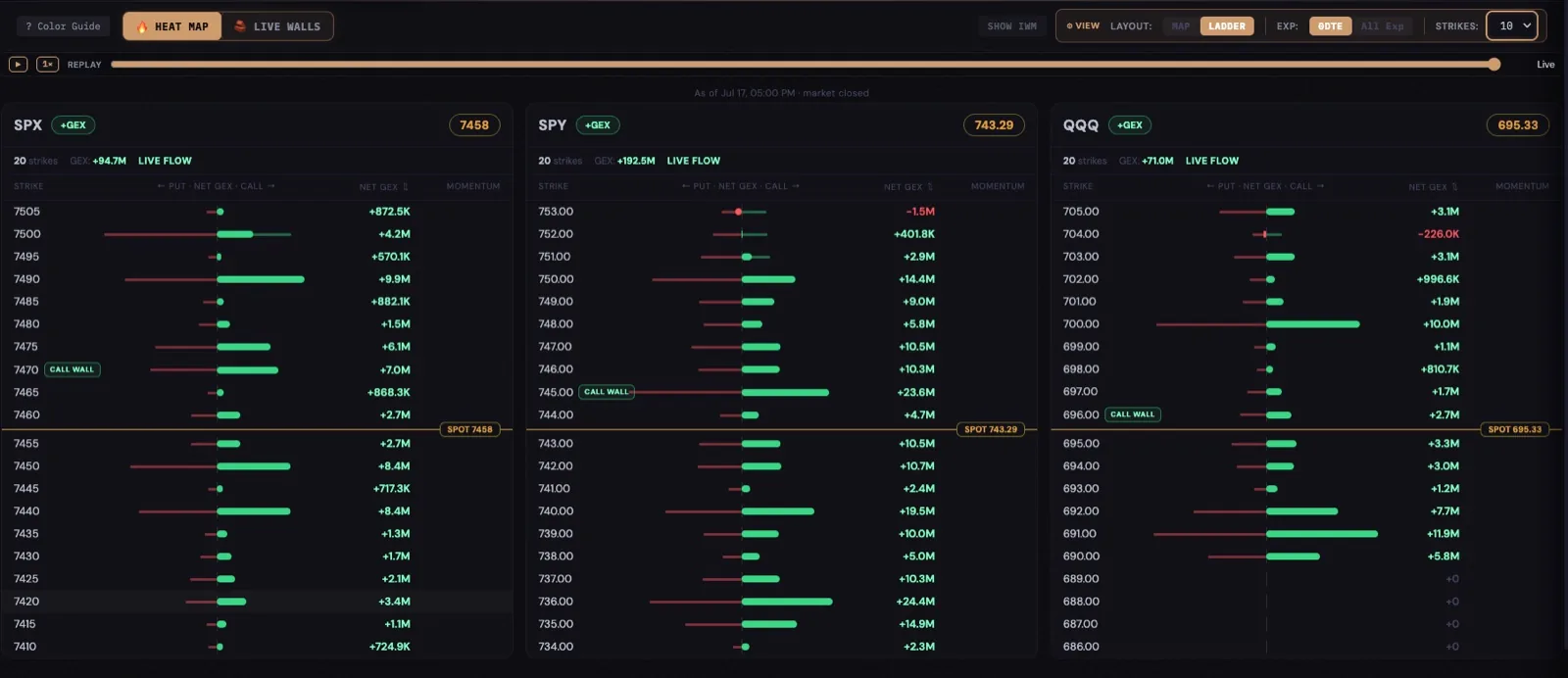The image size is (1568, 678).
Task: Select the SPY 750.00 strike row
Action: [x=781, y=279]
